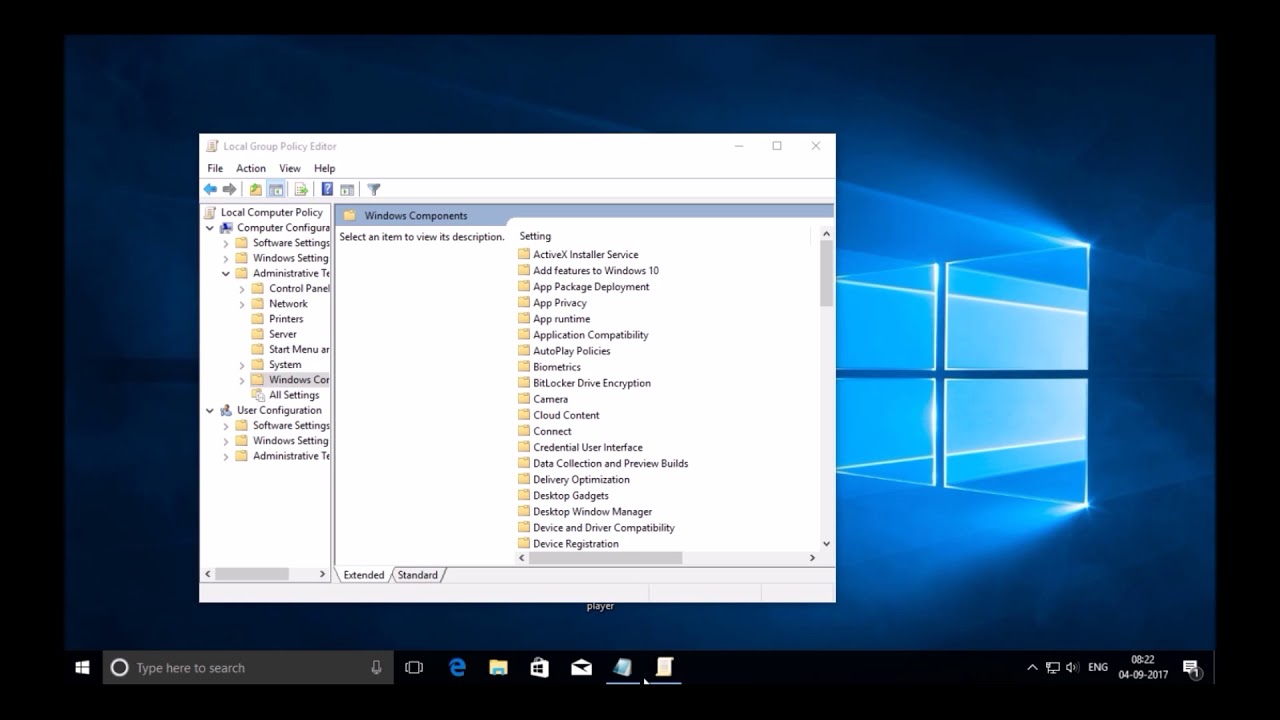Launch Microsoft Edge from the taskbar
Screen dimensions: 1280x720
pos(457,667)
